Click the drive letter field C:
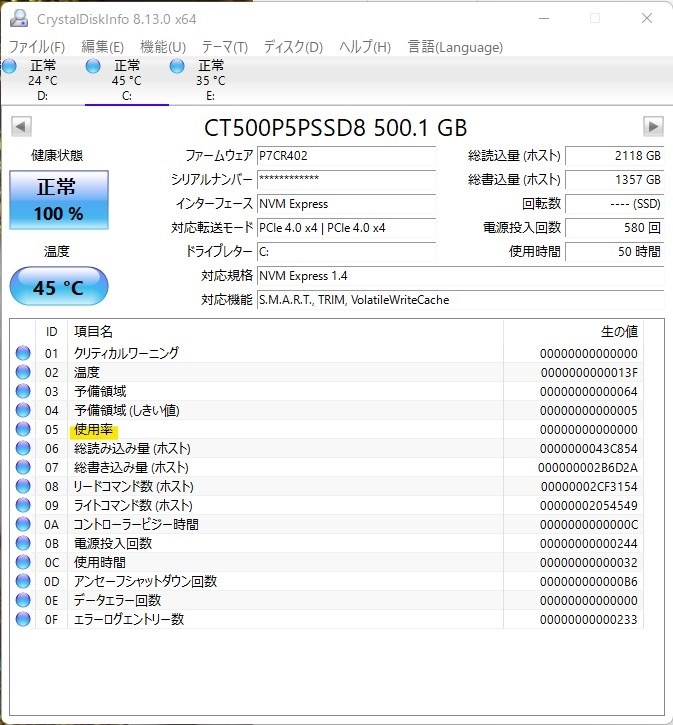Image resolution: width=673 pixels, height=725 pixels. coord(346,252)
